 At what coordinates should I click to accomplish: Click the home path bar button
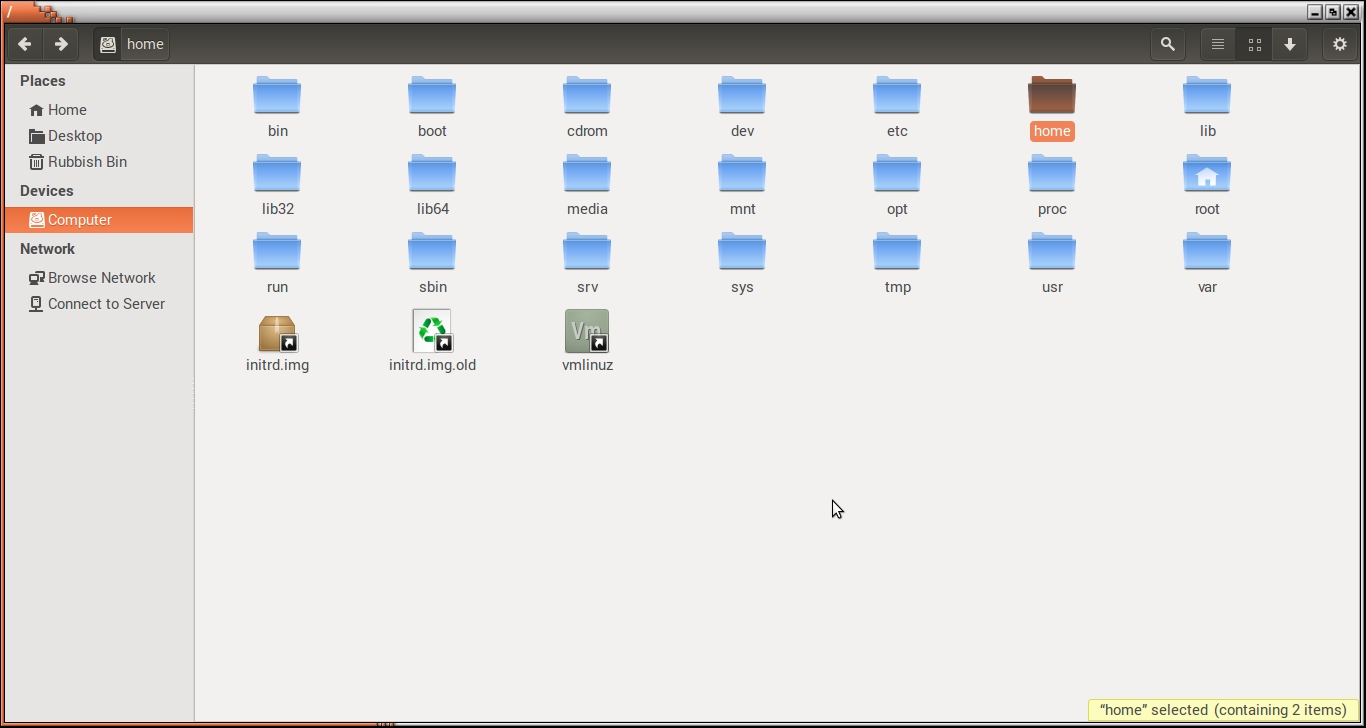(x=132, y=44)
